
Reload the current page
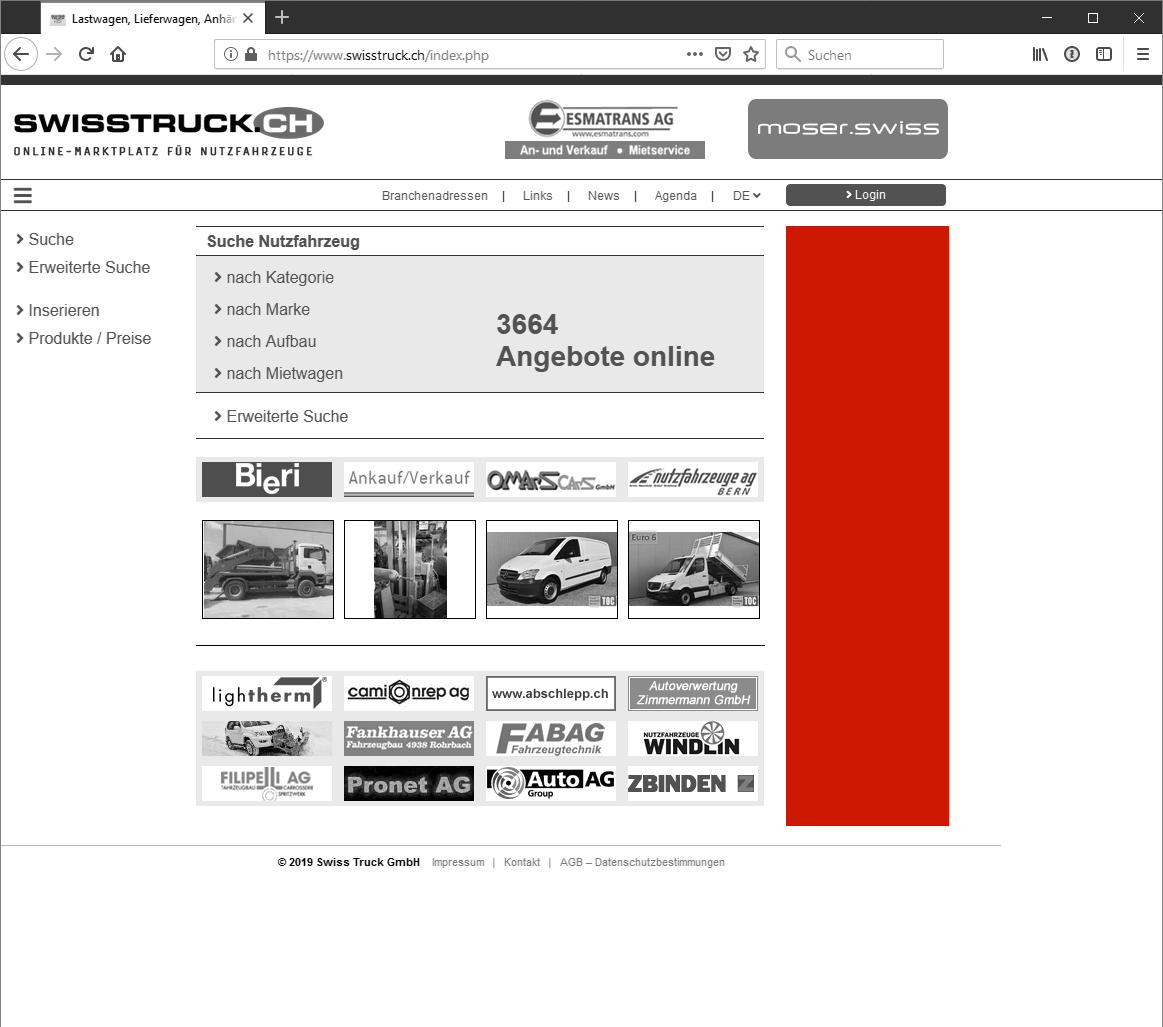coord(86,54)
